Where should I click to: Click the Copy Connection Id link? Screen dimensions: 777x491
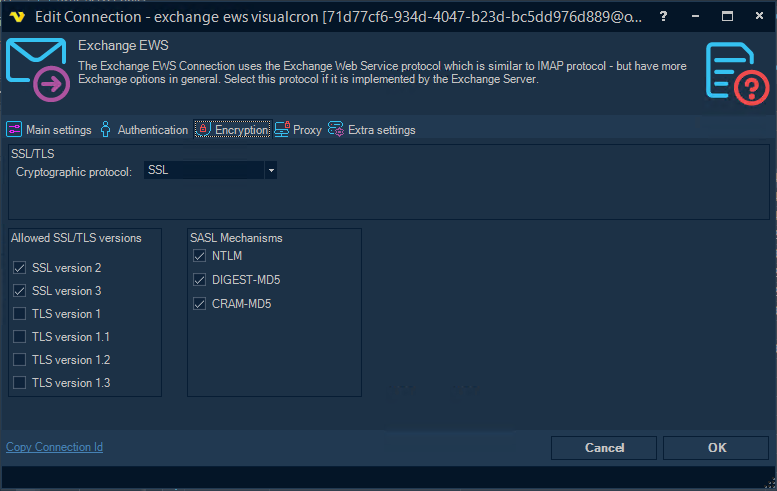point(54,447)
